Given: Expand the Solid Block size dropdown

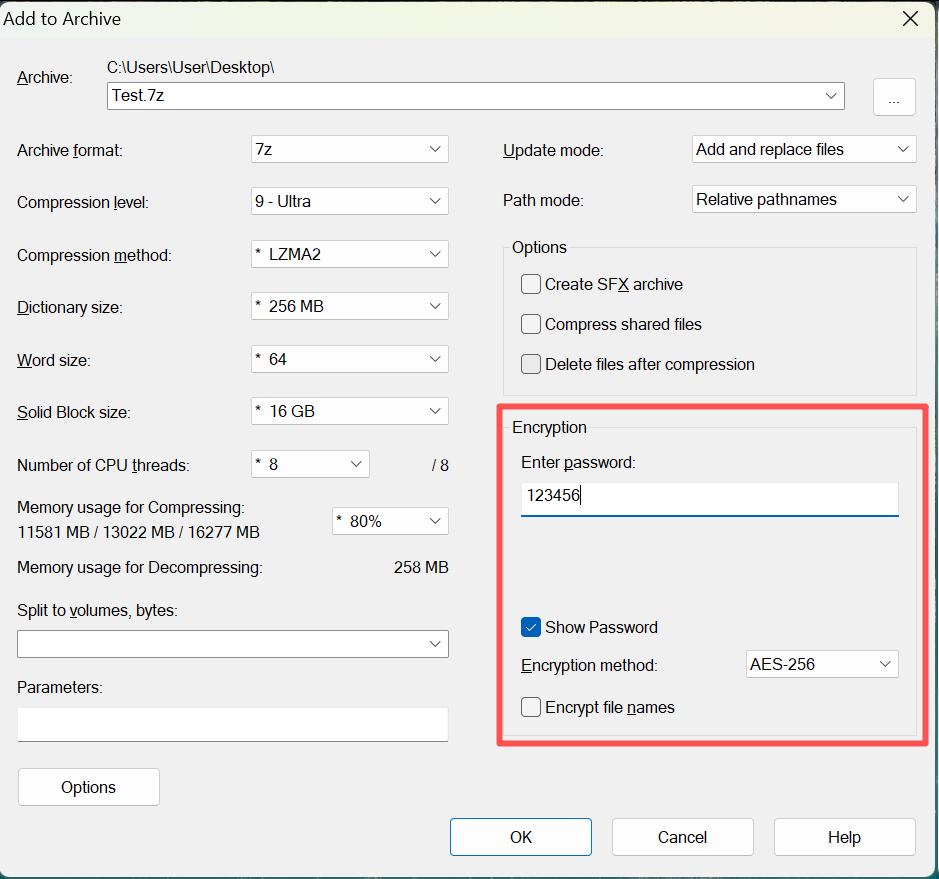Looking at the screenshot, I should point(349,411).
